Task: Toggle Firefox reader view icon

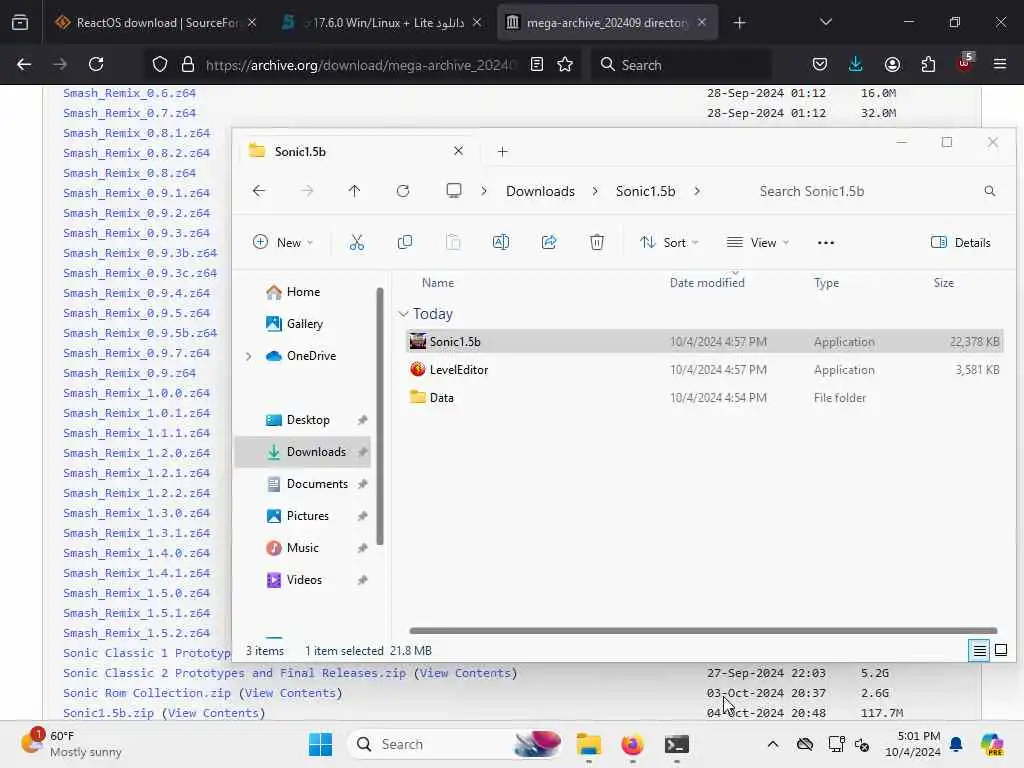Action: tap(536, 64)
